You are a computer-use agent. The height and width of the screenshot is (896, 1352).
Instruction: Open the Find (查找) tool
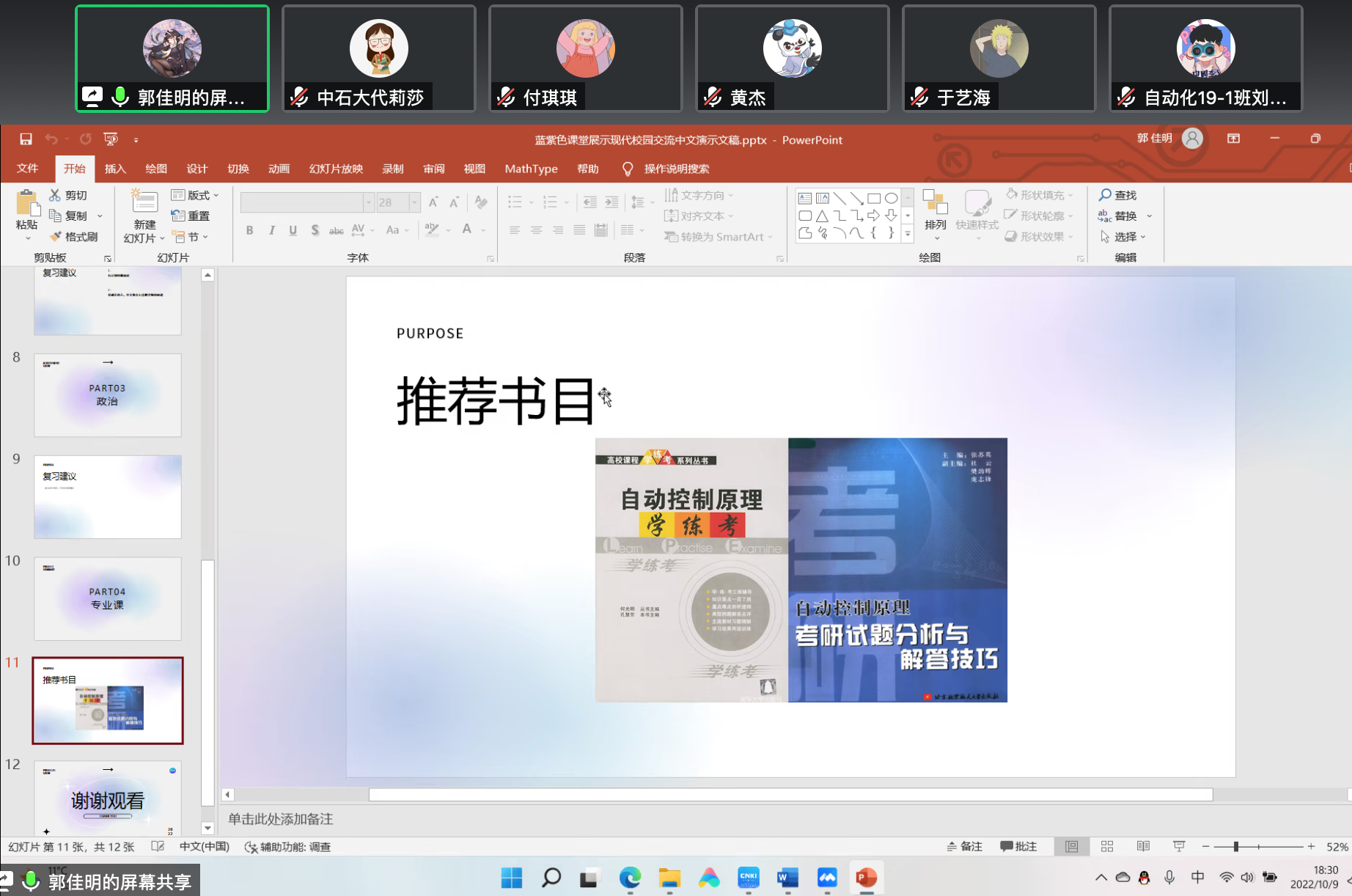(x=1121, y=195)
